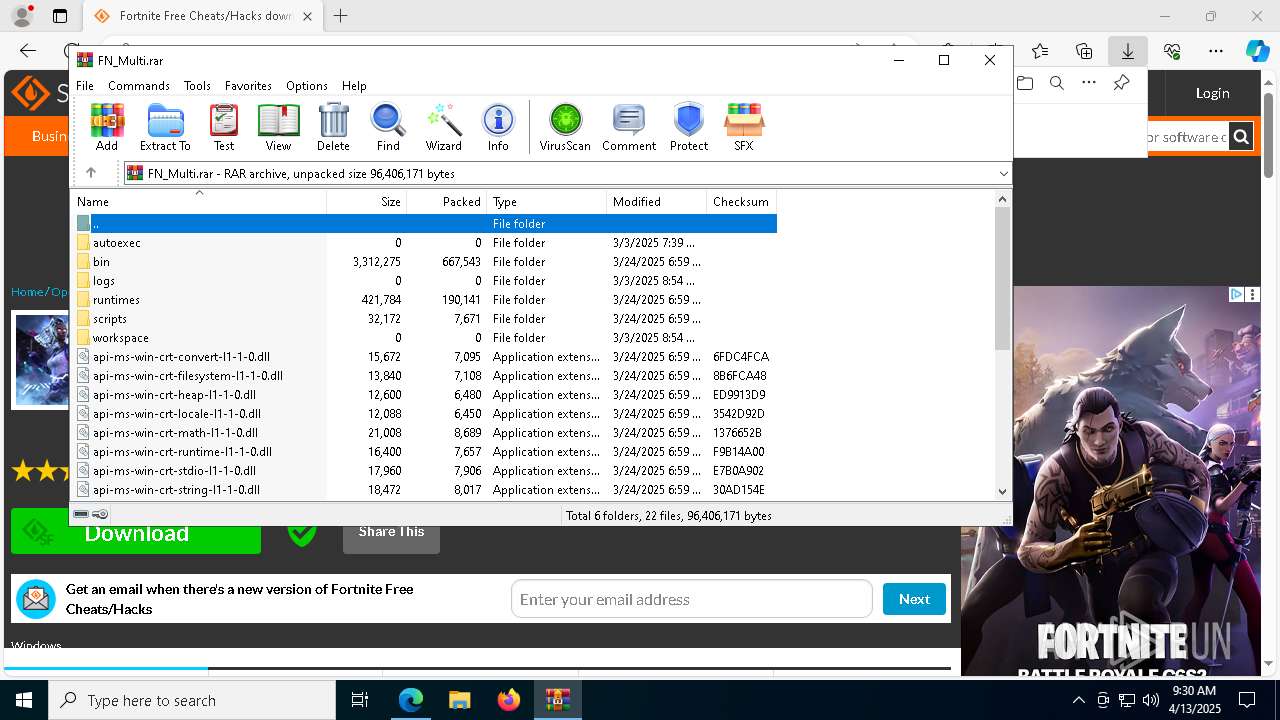
Task: Click the search icon in downloads panel
Action: click(x=1056, y=83)
